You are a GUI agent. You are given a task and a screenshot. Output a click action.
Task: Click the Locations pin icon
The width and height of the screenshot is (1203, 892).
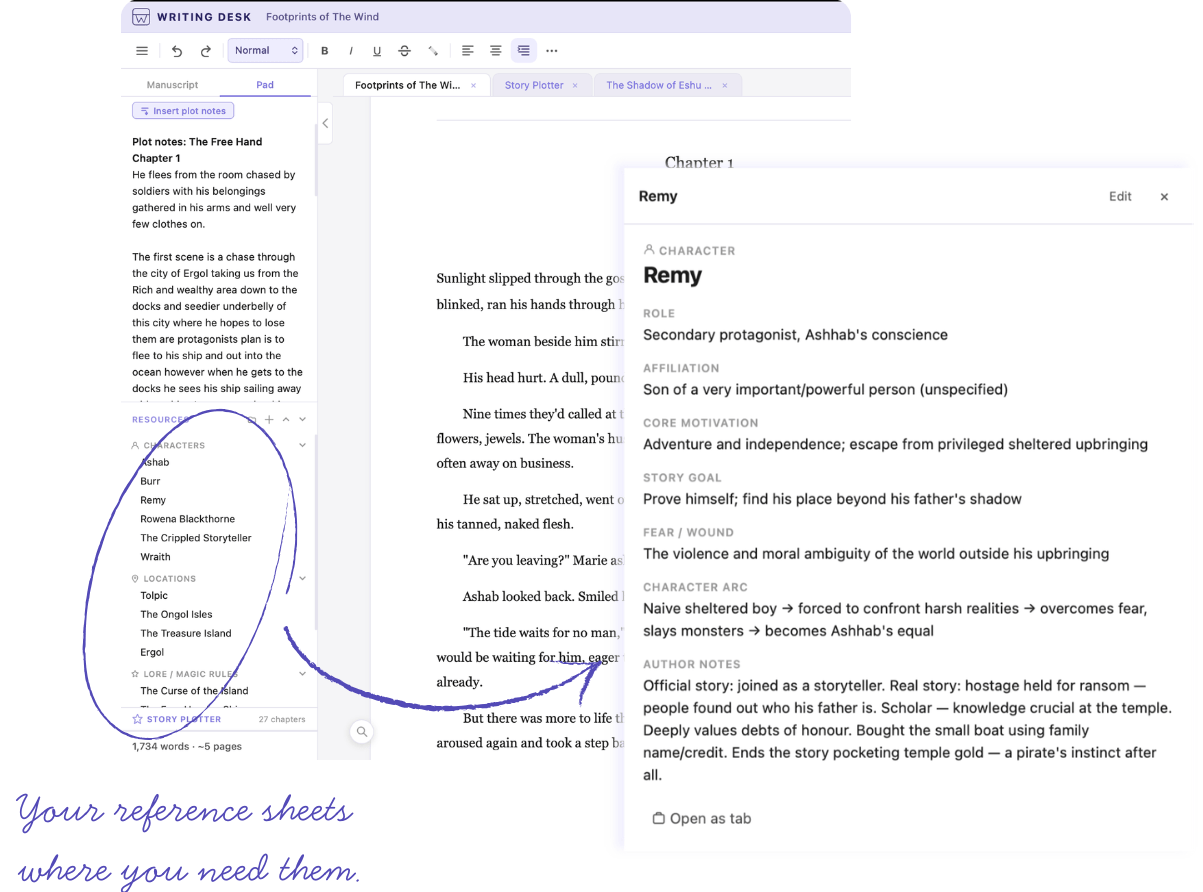[x=135, y=578]
